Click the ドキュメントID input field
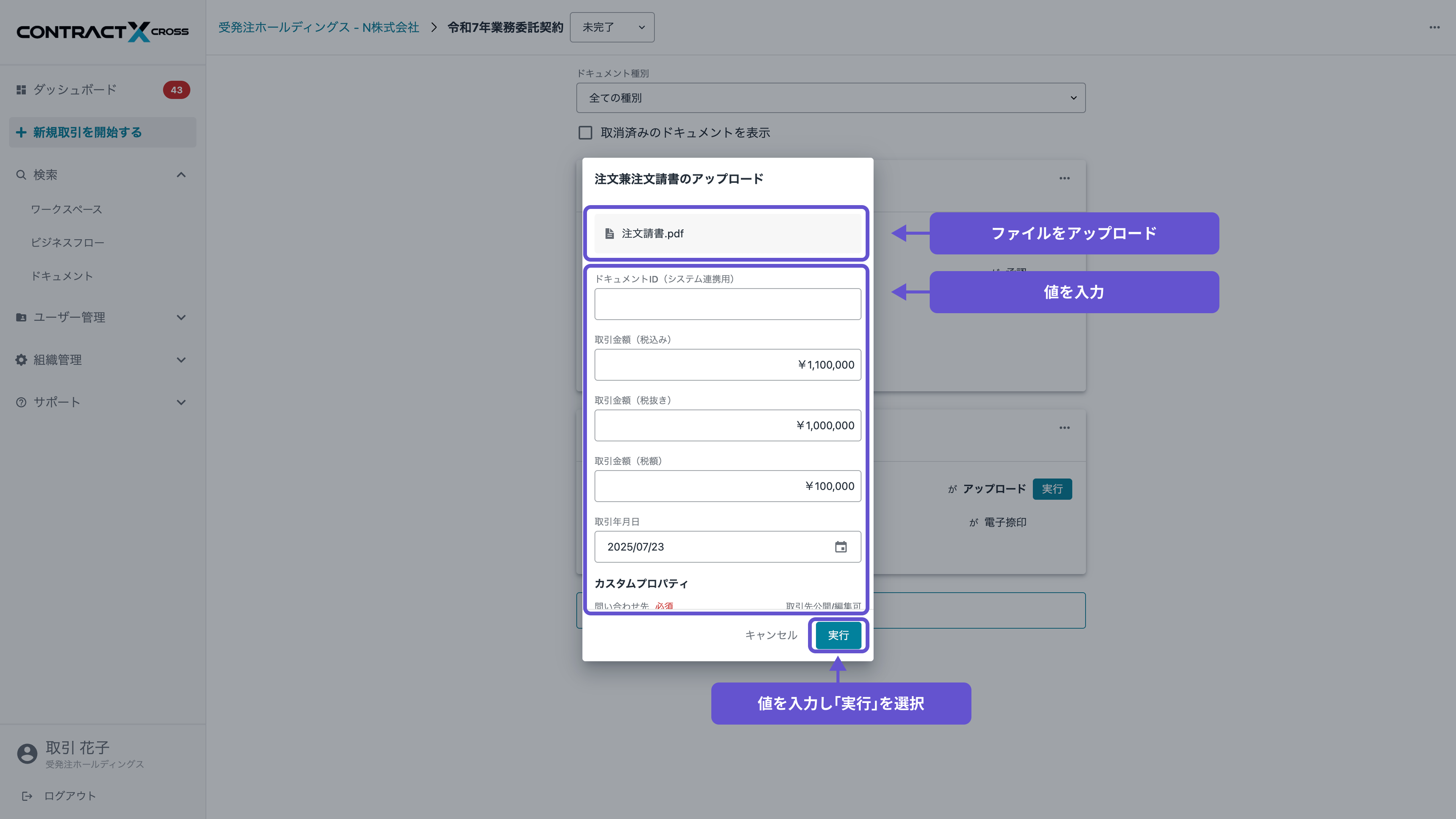1456x819 pixels. tap(728, 303)
